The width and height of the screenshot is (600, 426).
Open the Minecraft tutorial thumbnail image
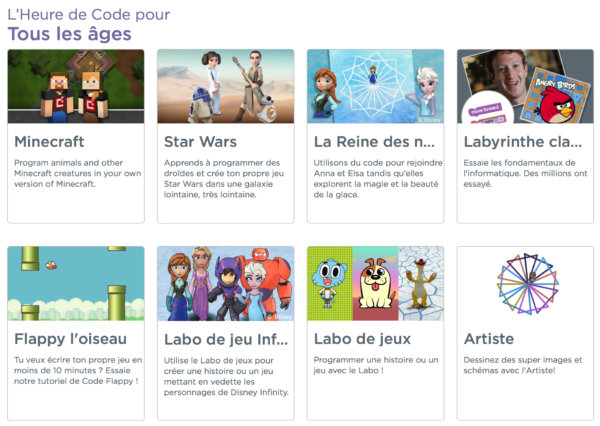tap(76, 86)
